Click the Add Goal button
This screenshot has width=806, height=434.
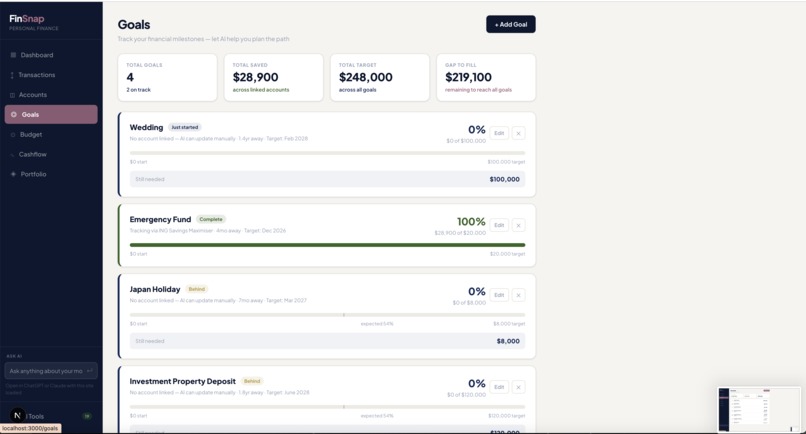tap(511, 24)
